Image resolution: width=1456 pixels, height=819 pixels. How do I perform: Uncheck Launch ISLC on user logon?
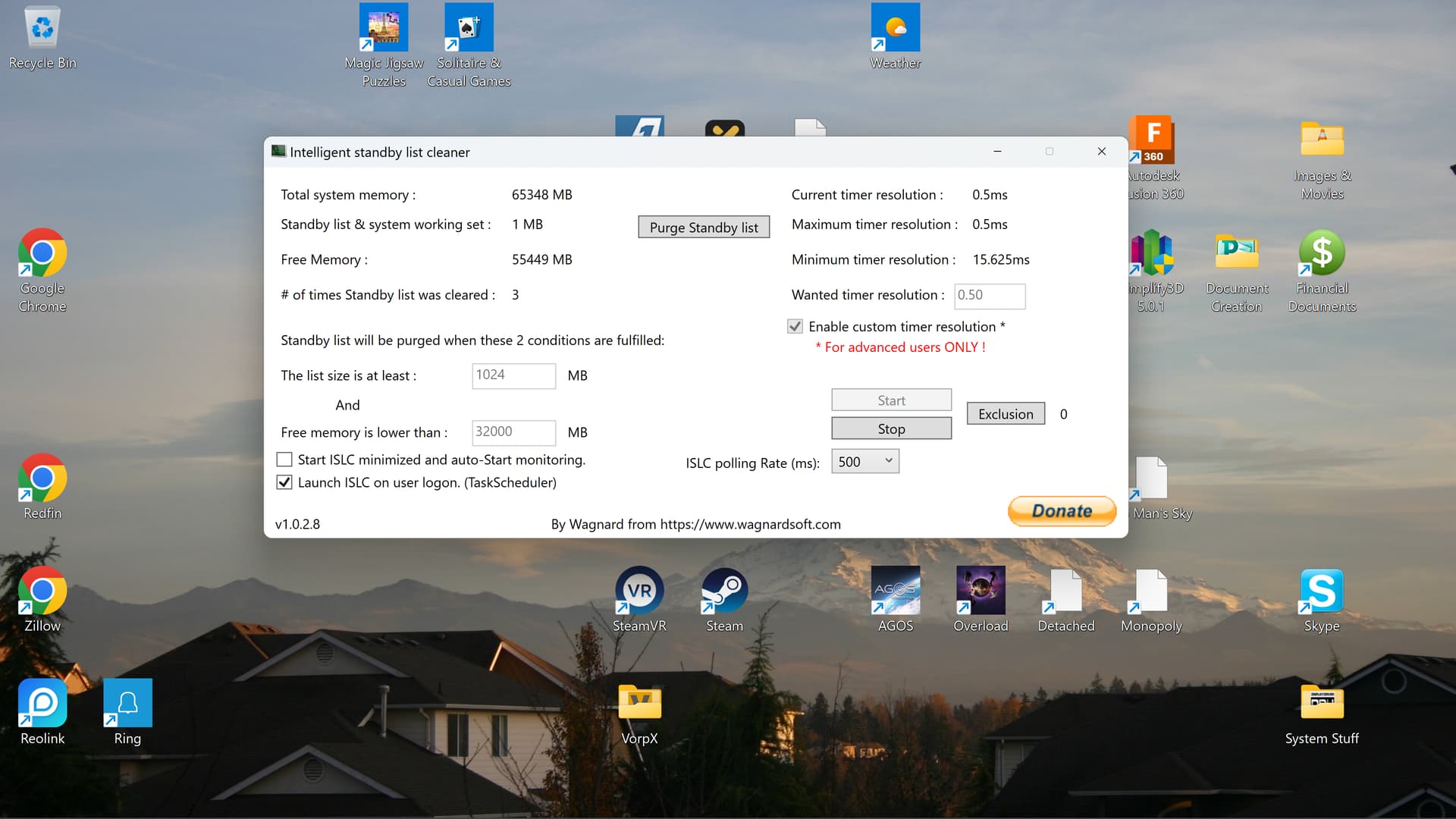coord(284,482)
